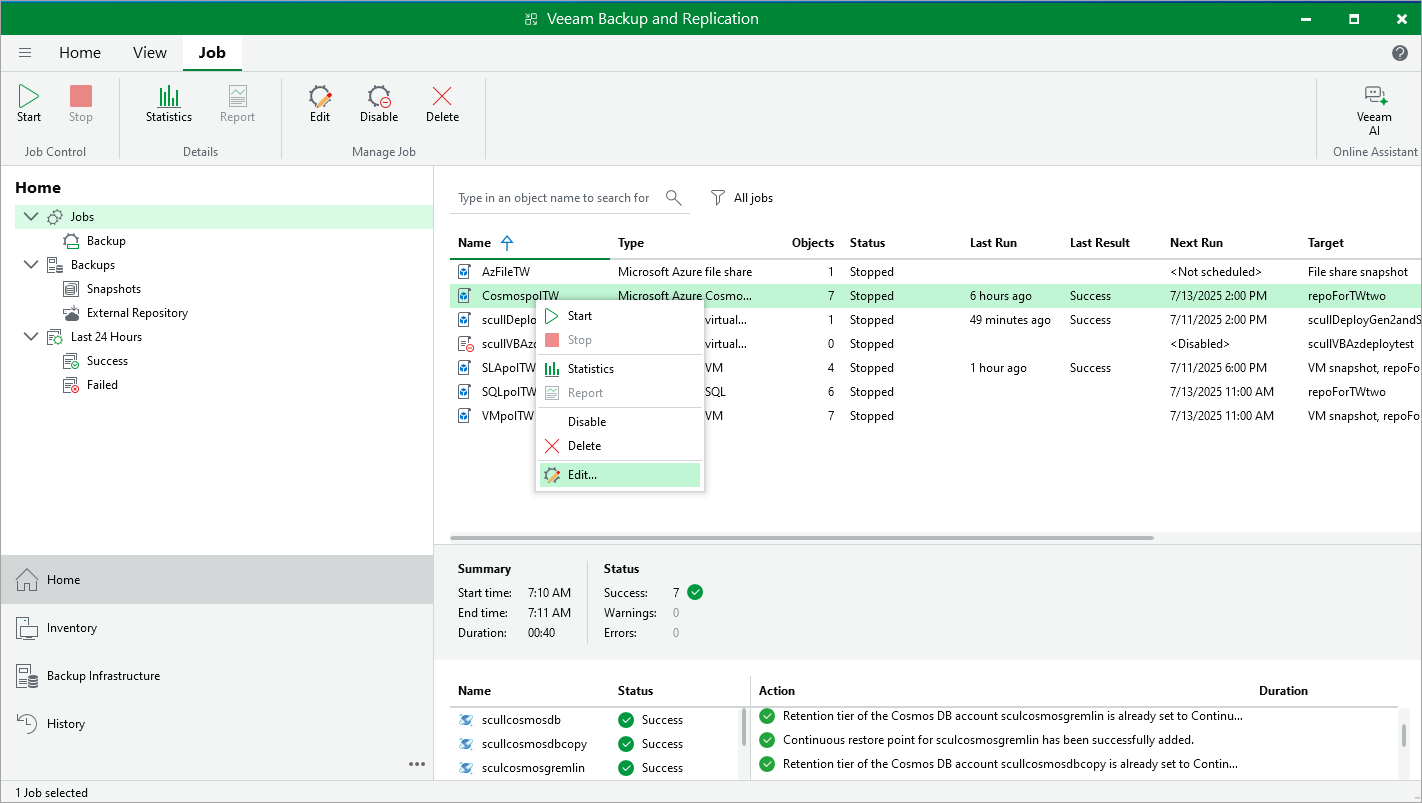Viewport: 1422px width, 803px height.
Task: Switch to the Job ribbon tab
Action: [x=212, y=53]
